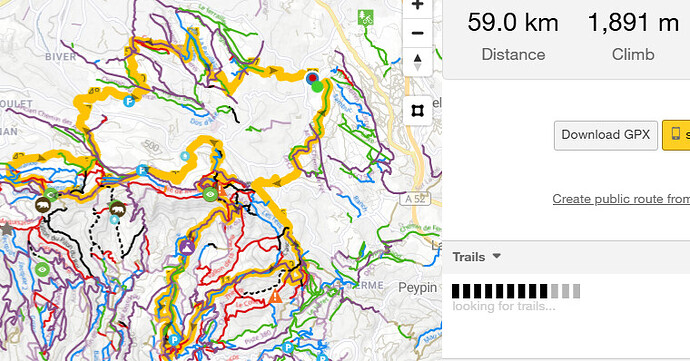The image size is (690, 361).
Task: Open the parking marker near the BIVER label
Action: click(x=128, y=102)
